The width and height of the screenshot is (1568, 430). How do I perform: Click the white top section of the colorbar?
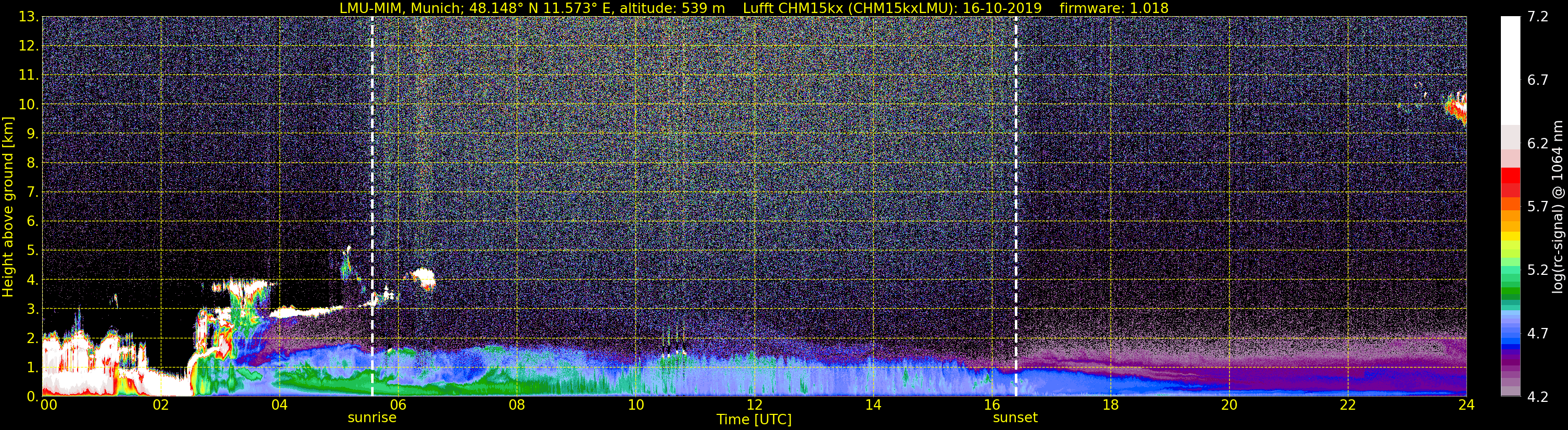1510,71
